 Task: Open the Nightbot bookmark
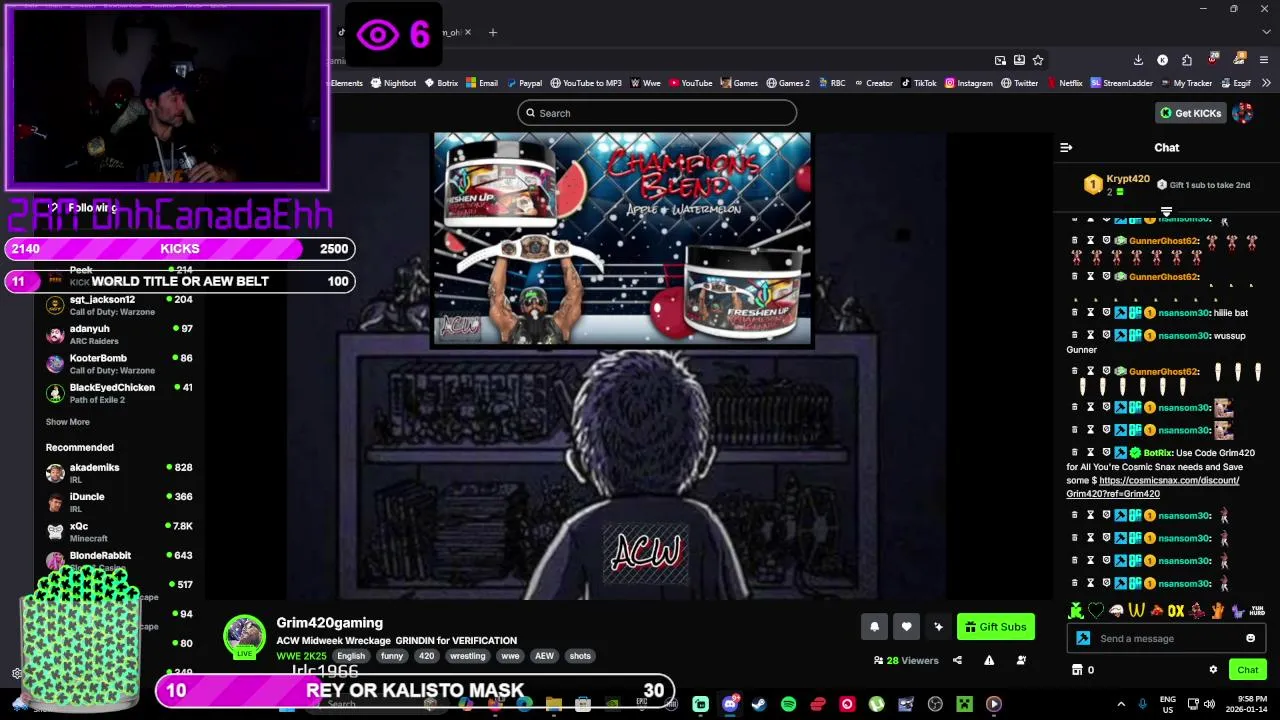393,83
